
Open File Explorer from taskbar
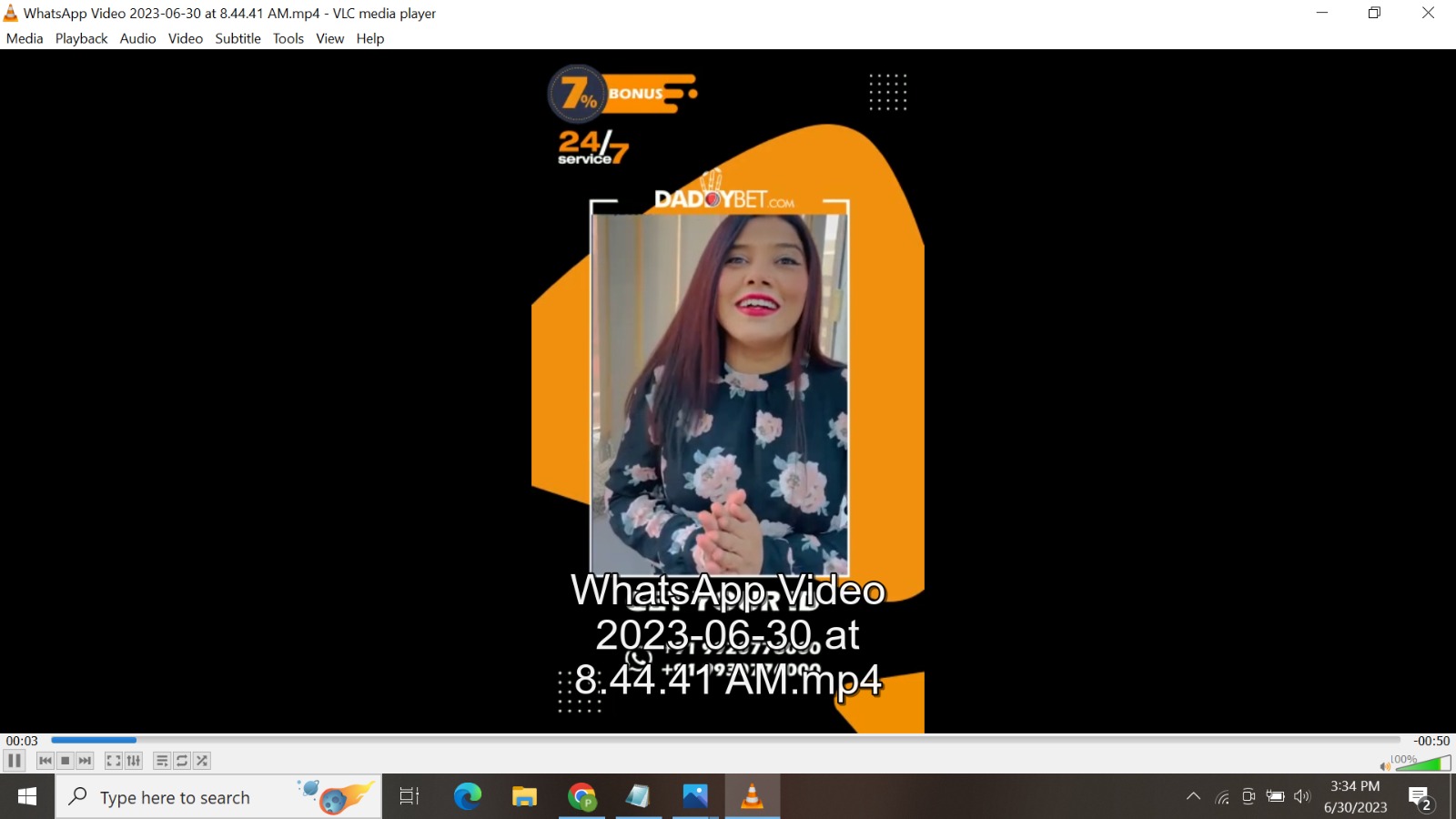click(524, 797)
